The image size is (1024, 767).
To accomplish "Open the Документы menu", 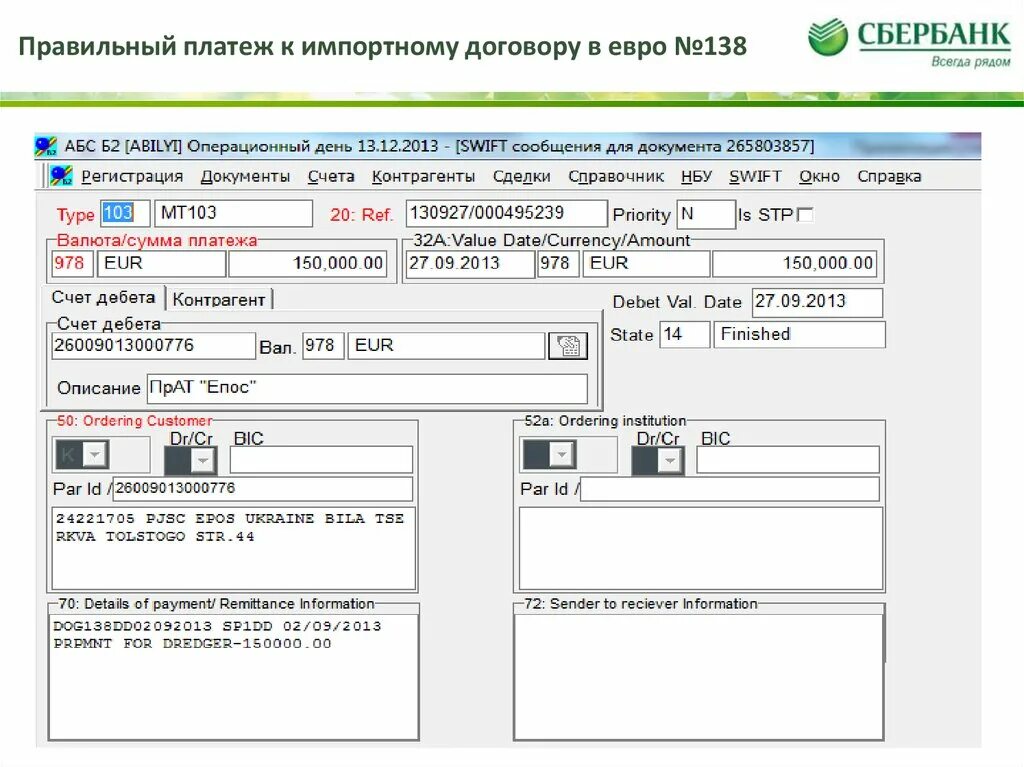I will 245,176.
